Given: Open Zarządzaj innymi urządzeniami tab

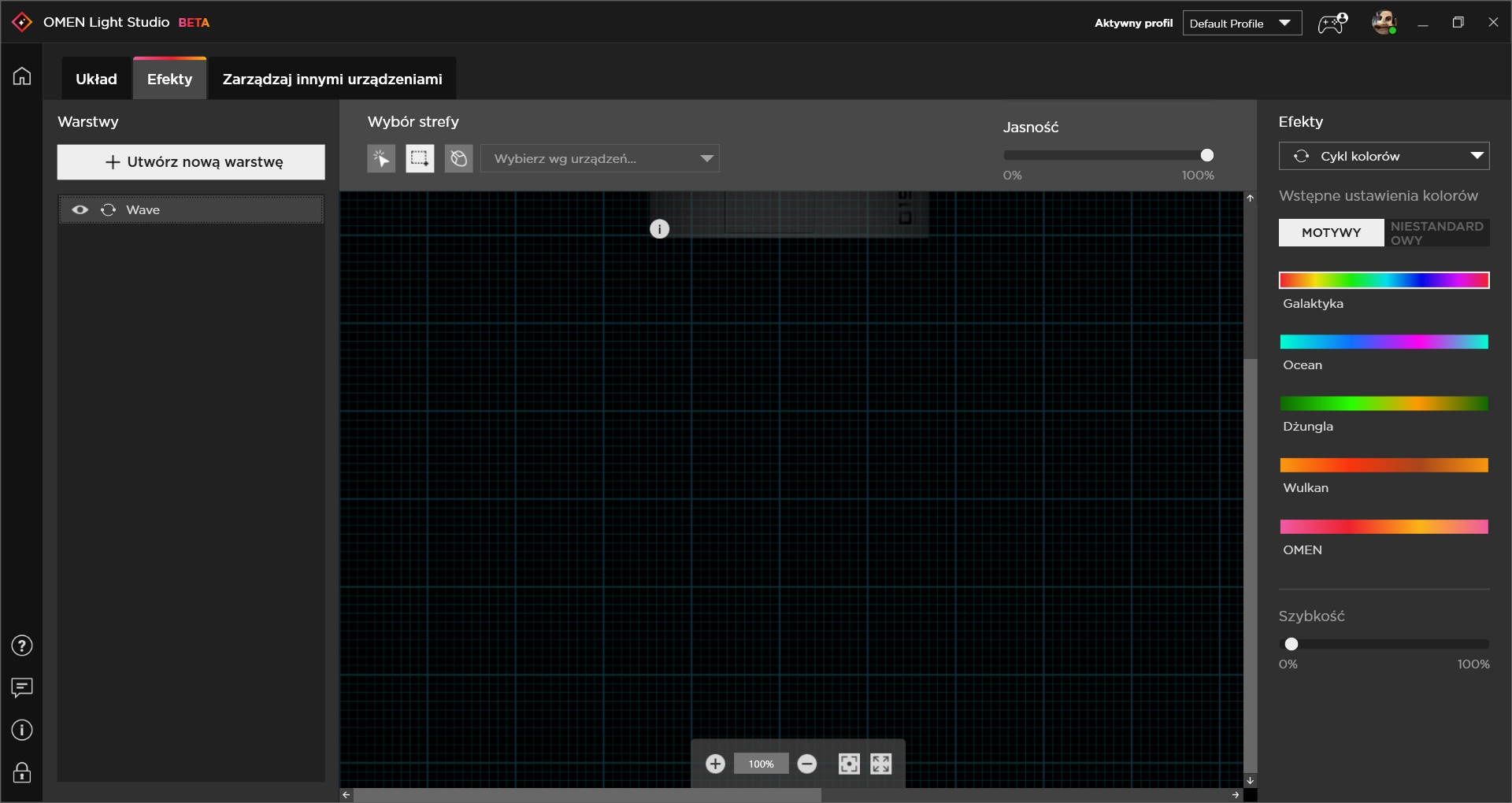Looking at the screenshot, I should 332,79.
